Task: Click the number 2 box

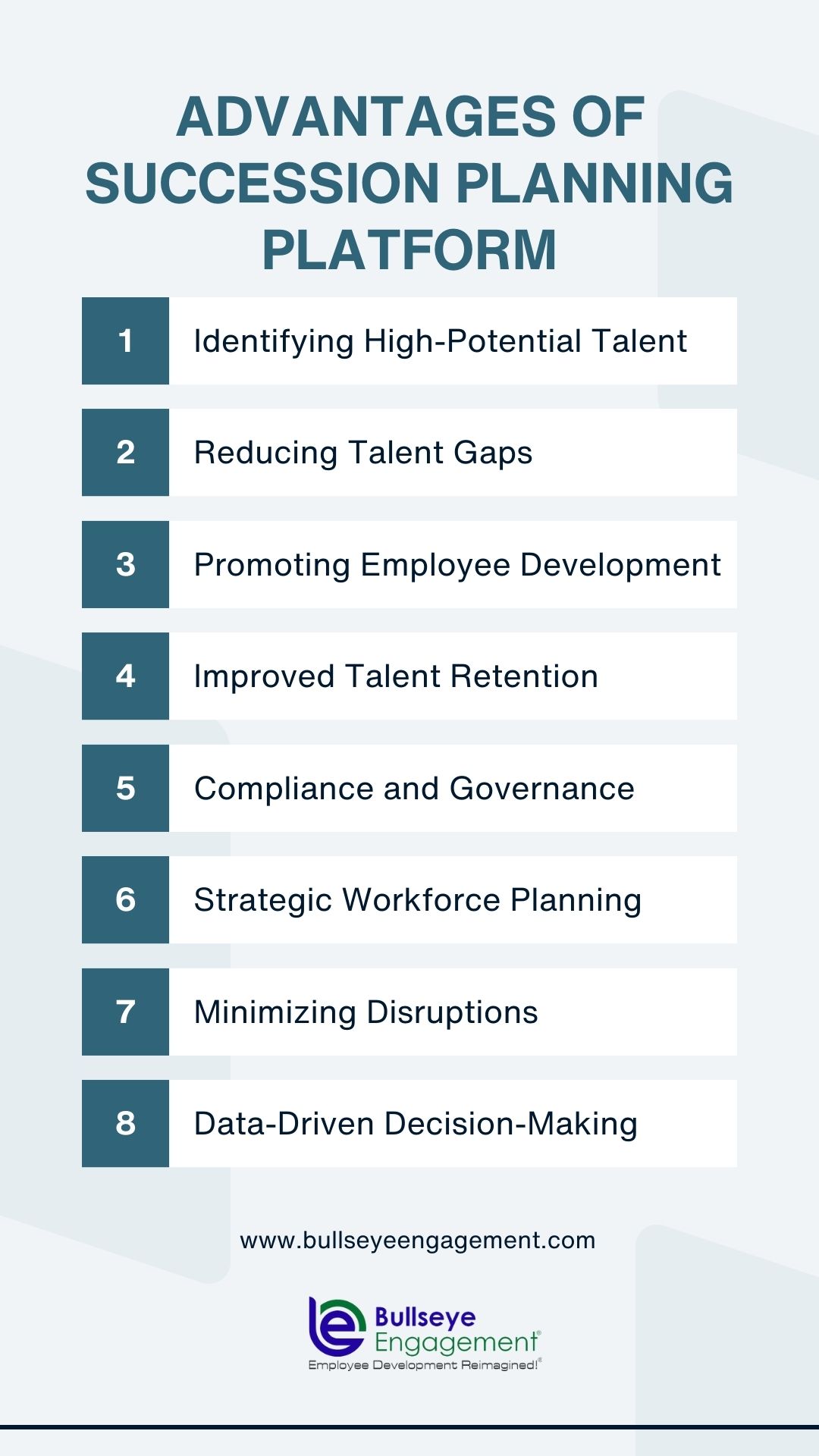Action: click(x=125, y=453)
